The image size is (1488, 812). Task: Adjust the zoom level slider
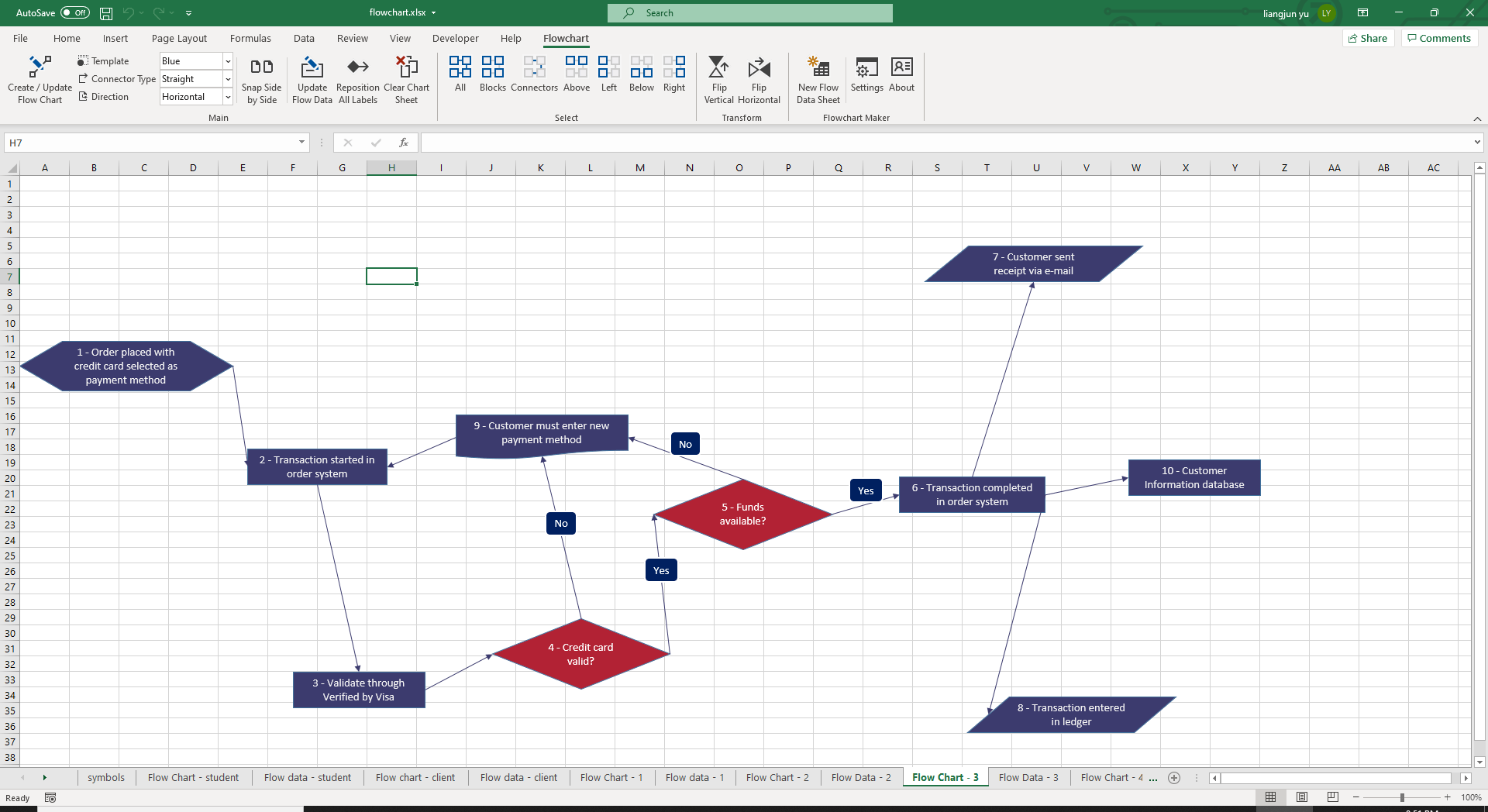(1402, 797)
